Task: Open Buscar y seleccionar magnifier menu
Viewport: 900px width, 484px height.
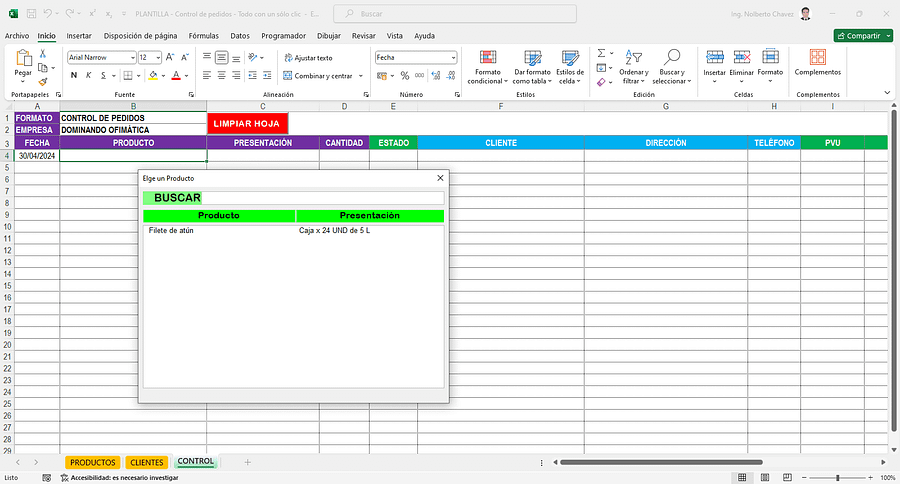Action: 672,67
